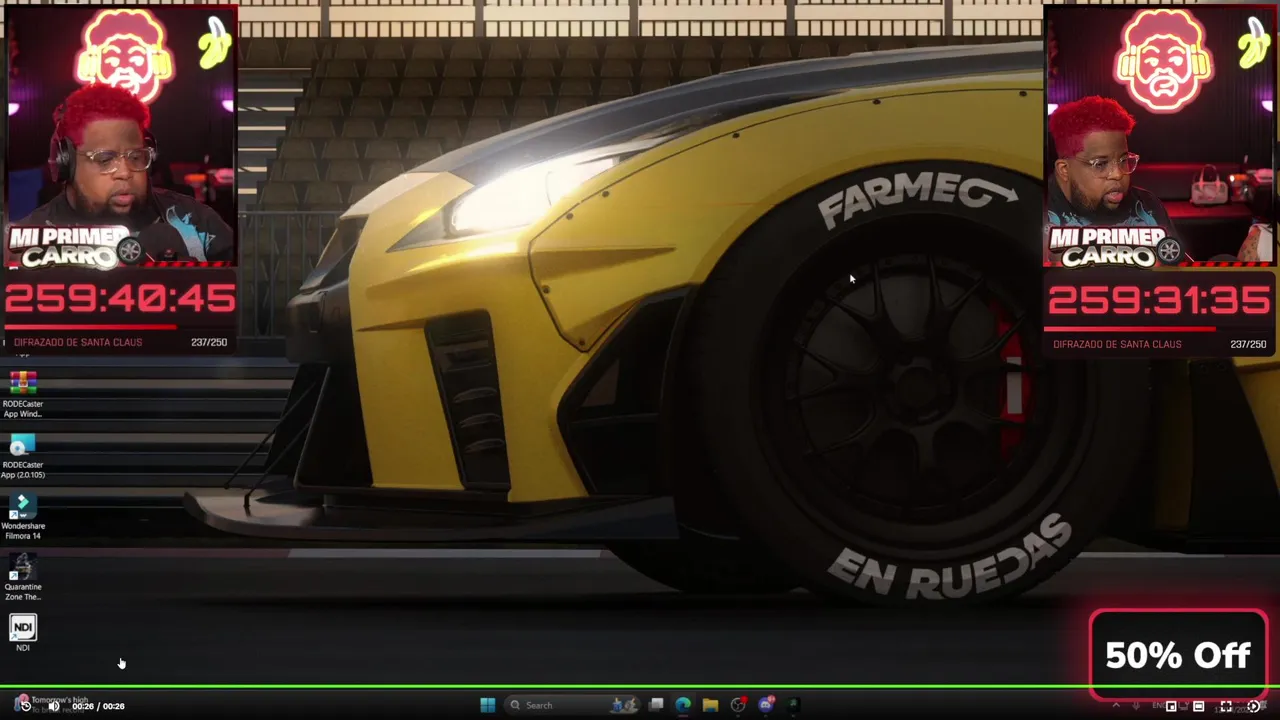Image resolution: width=1280 pixels, height=720 pixels.
Task: Click the 259:40:45 countdown timer
Action: 120,299
